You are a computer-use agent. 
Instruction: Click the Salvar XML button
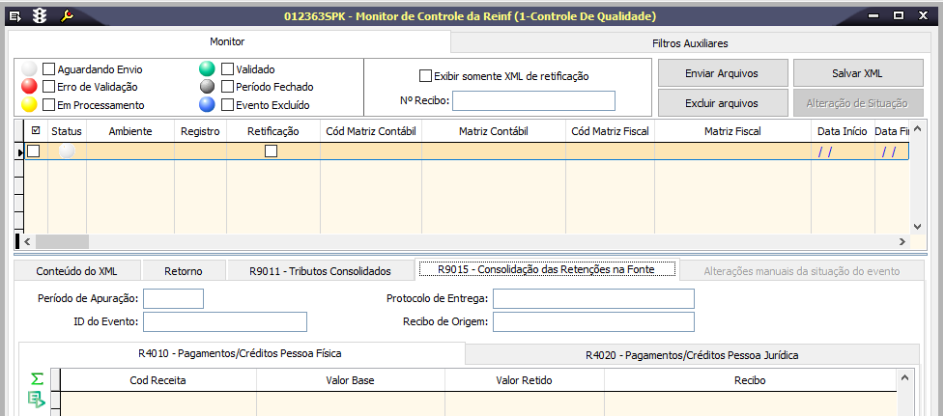(x=856, y=74)
